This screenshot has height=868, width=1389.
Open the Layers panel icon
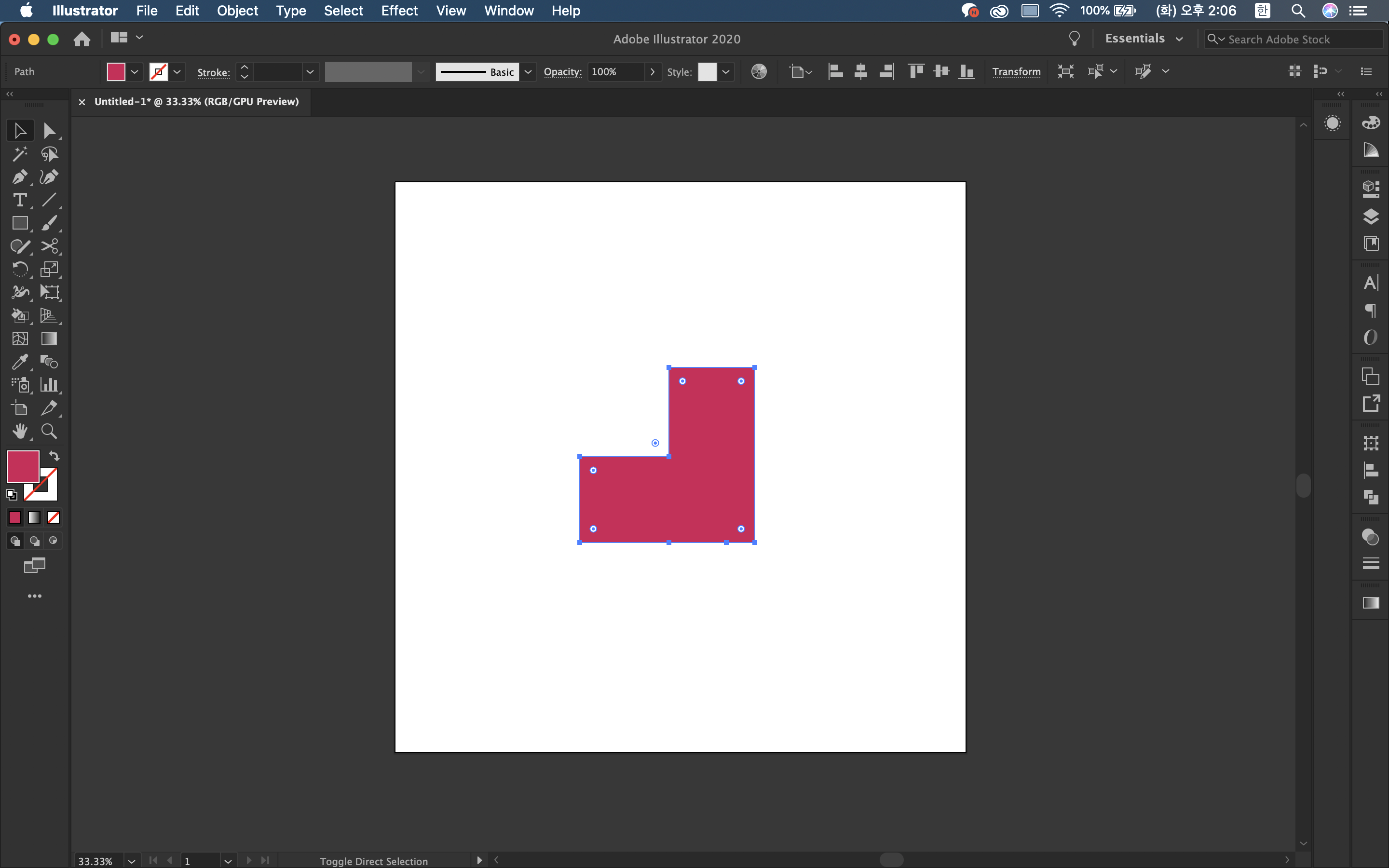[1371, 217]
